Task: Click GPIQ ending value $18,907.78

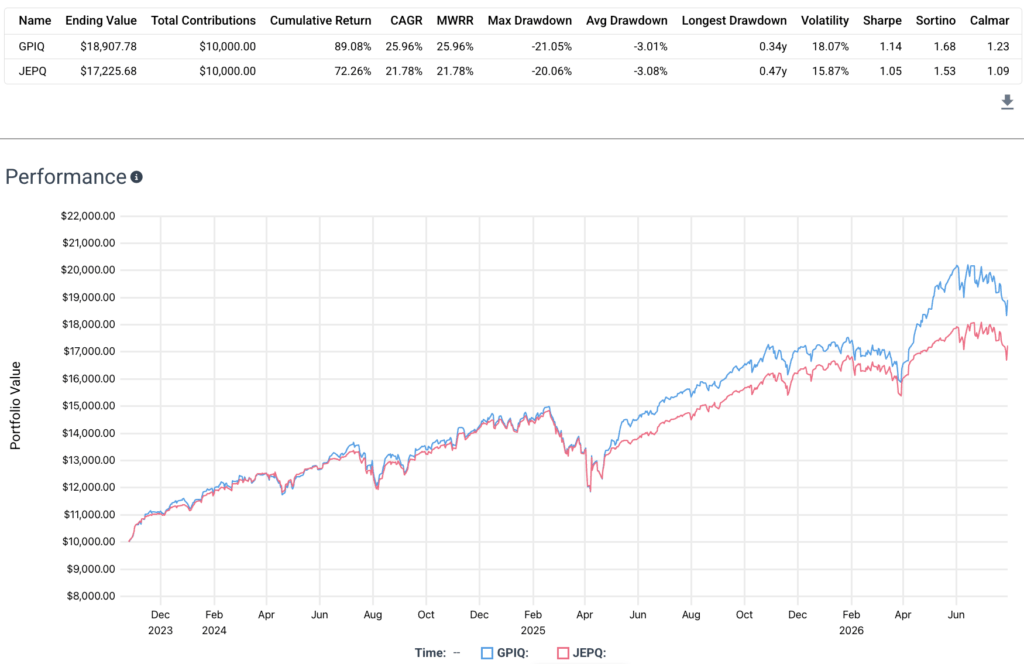Action: [x=108, y=46]
